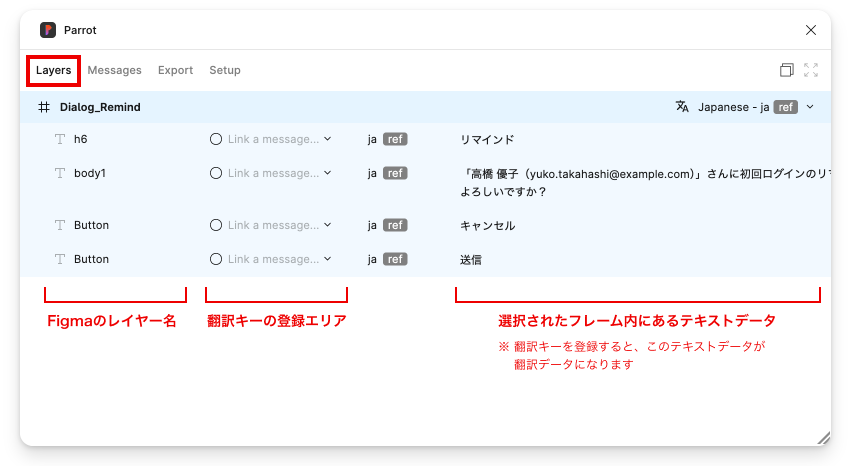Image resolution: width=851 pixels, height=466 pixels.
Task: Toggle the link circle in 送信 row
Action: (216, 259)
